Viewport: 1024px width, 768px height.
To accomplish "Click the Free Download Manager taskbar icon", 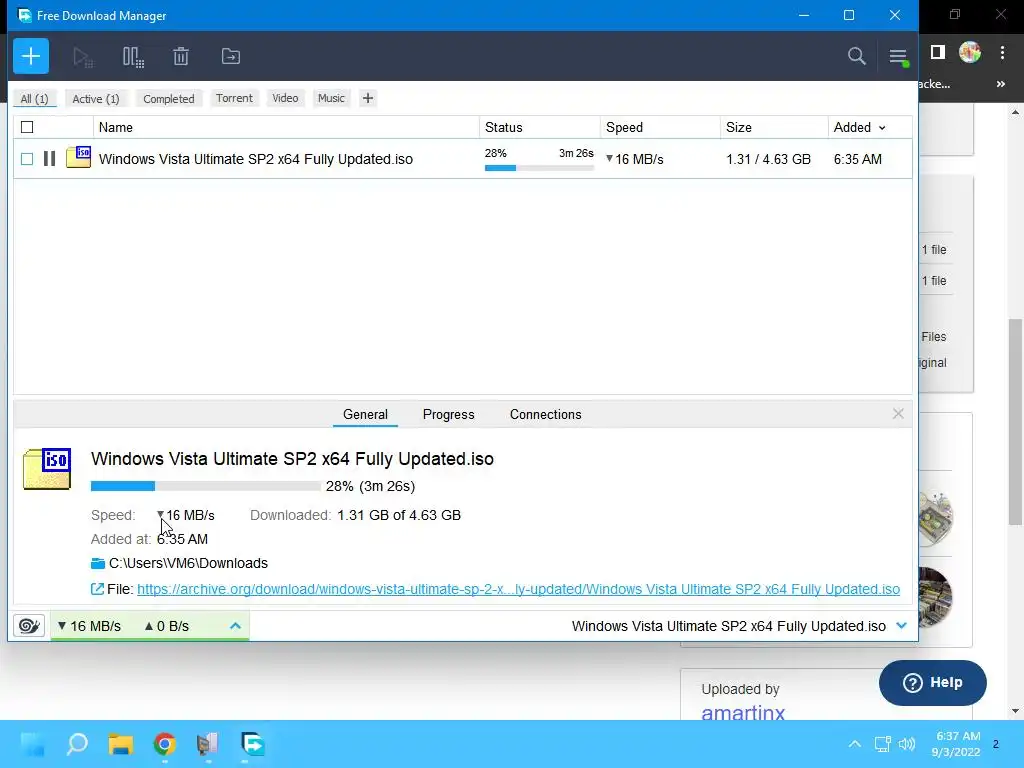I will point(253,744).
